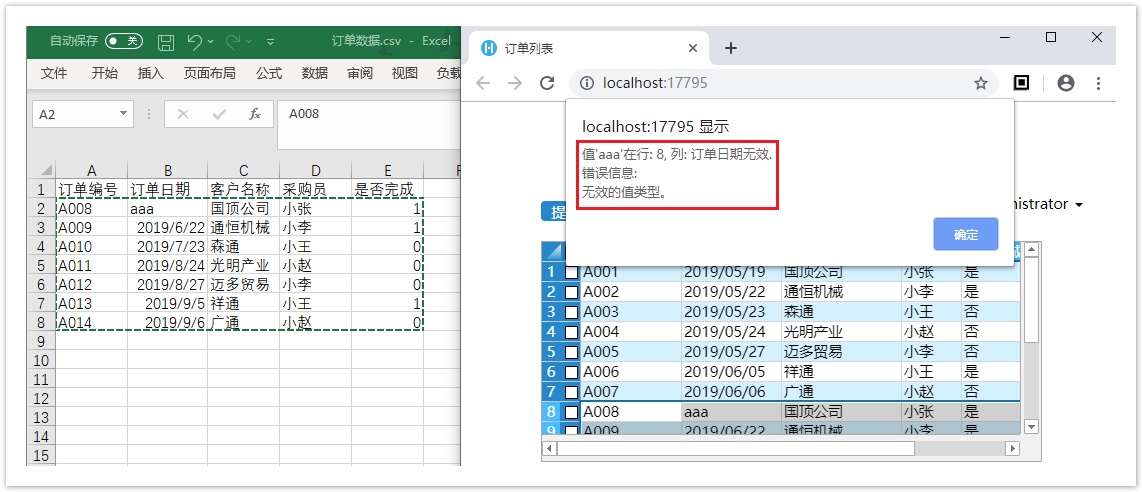
Task: Open the 数据 ribbon tab
Action: 315,73
